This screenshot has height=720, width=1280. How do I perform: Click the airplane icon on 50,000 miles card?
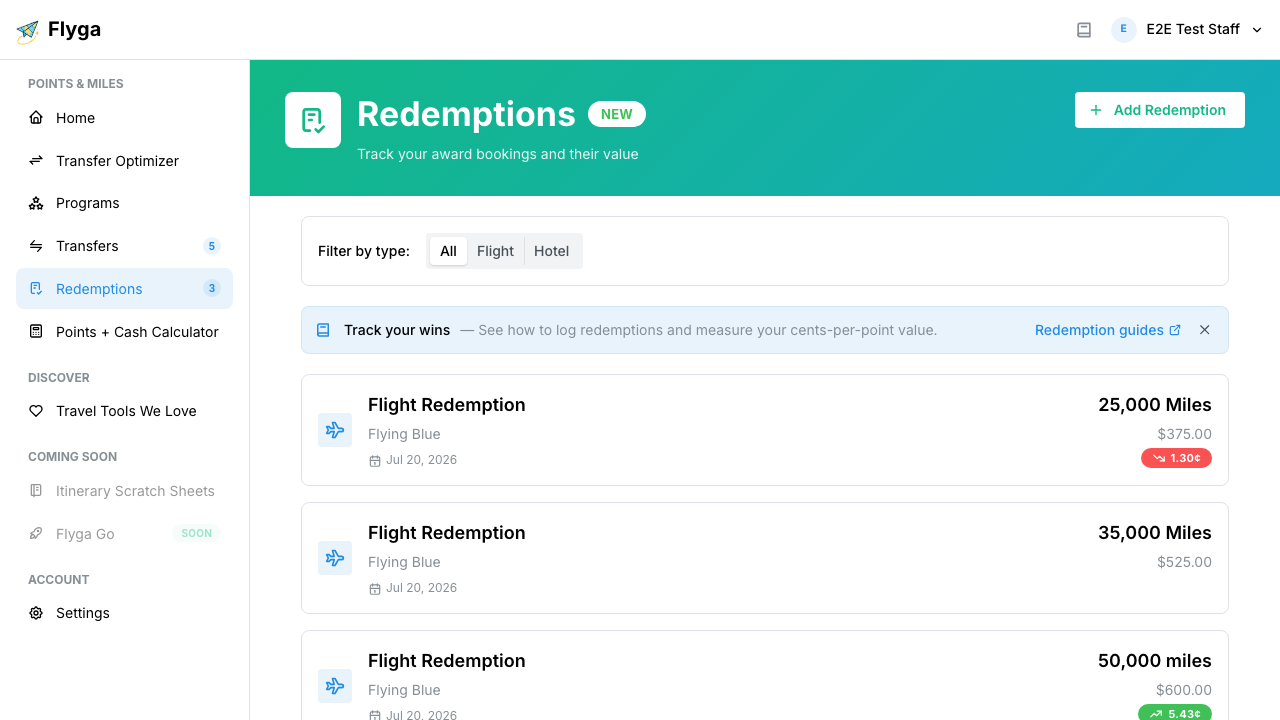click(x=335, y=686)
